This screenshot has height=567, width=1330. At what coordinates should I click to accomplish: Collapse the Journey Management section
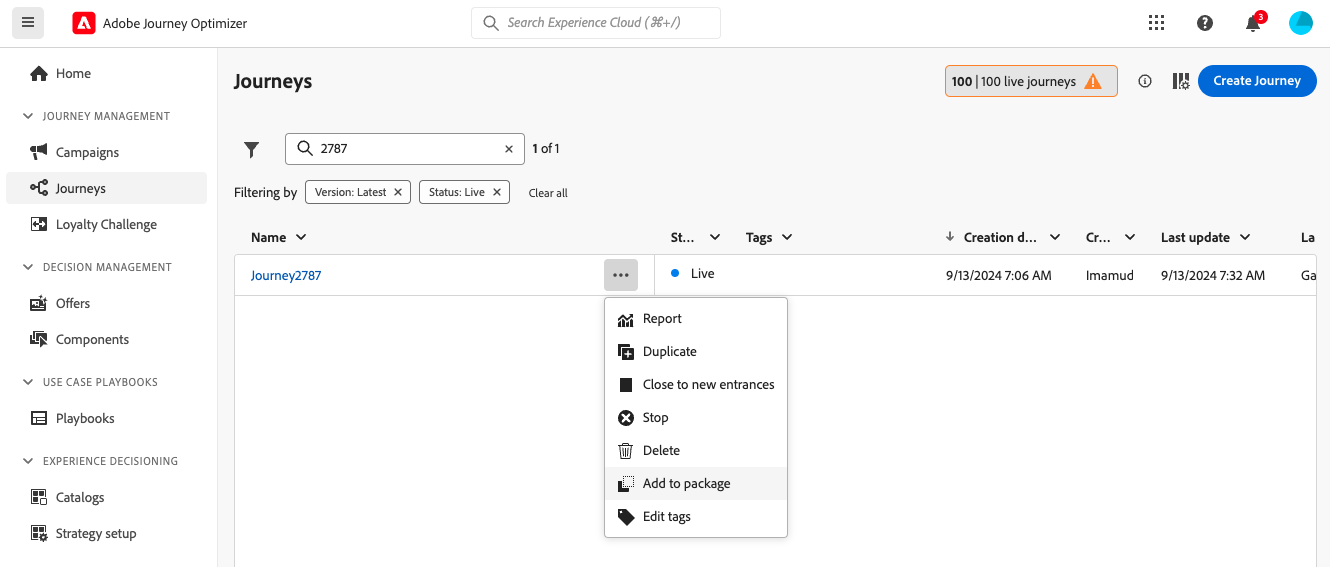click(x=28, y=116)
